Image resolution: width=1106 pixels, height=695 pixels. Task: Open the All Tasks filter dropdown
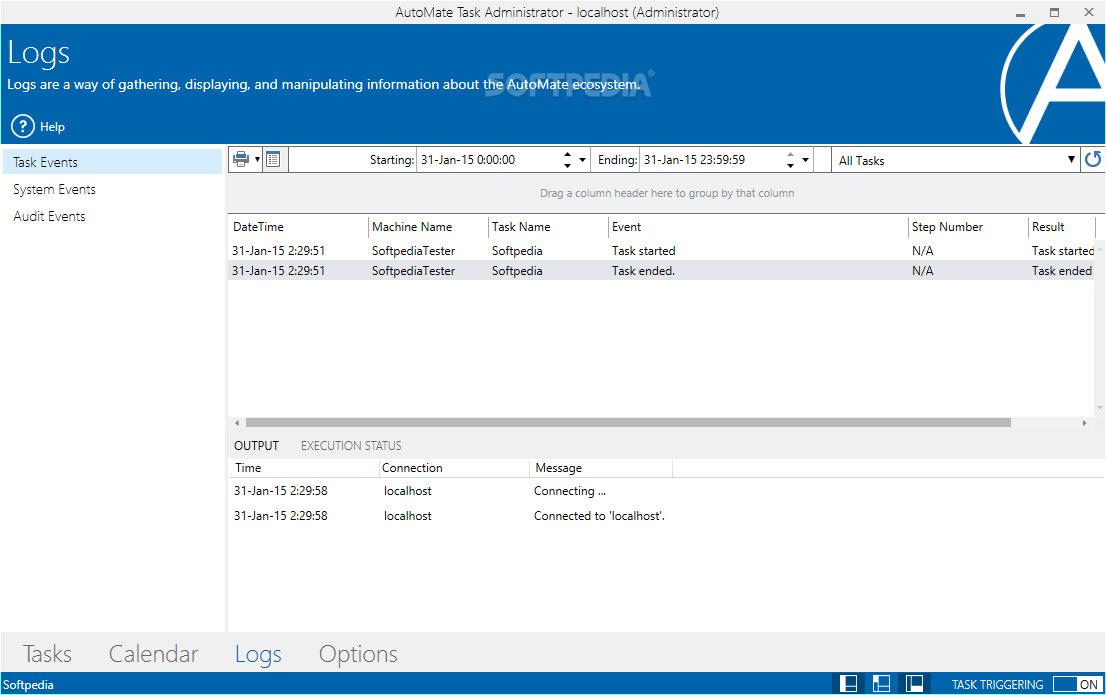1071,160
